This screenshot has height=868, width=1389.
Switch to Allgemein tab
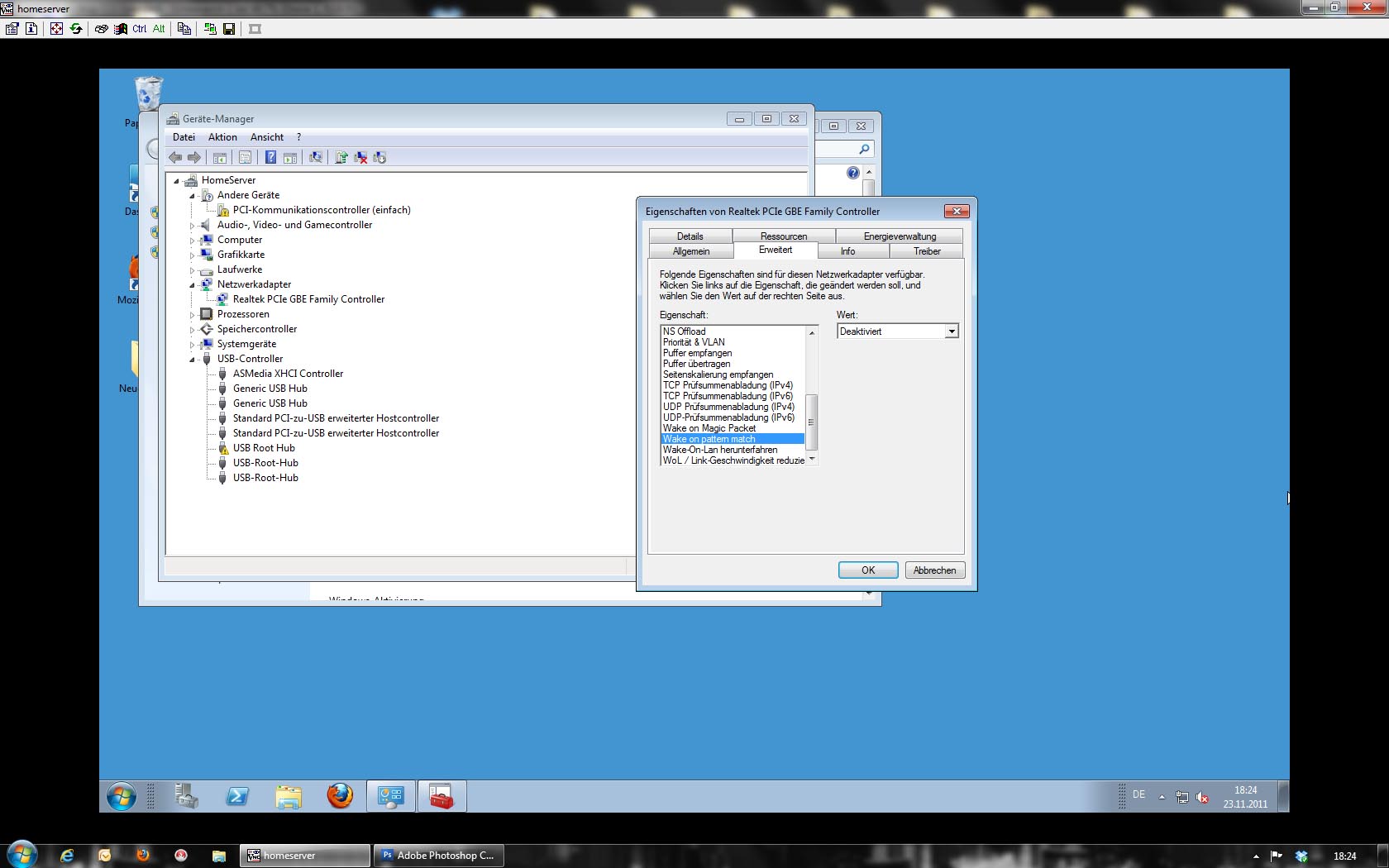[x=691, y=251]
